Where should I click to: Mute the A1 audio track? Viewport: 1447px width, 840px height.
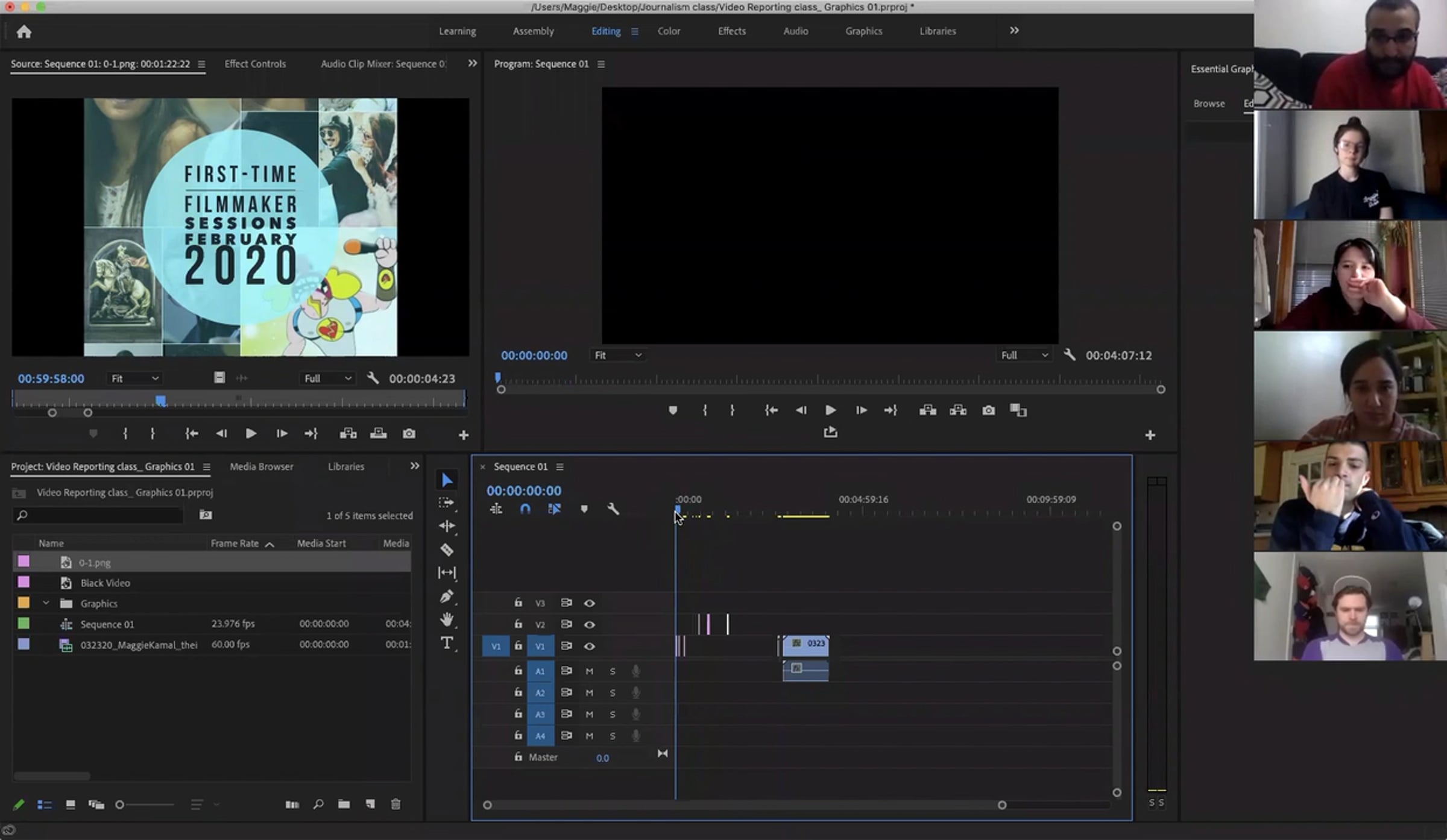coord(589,671)
